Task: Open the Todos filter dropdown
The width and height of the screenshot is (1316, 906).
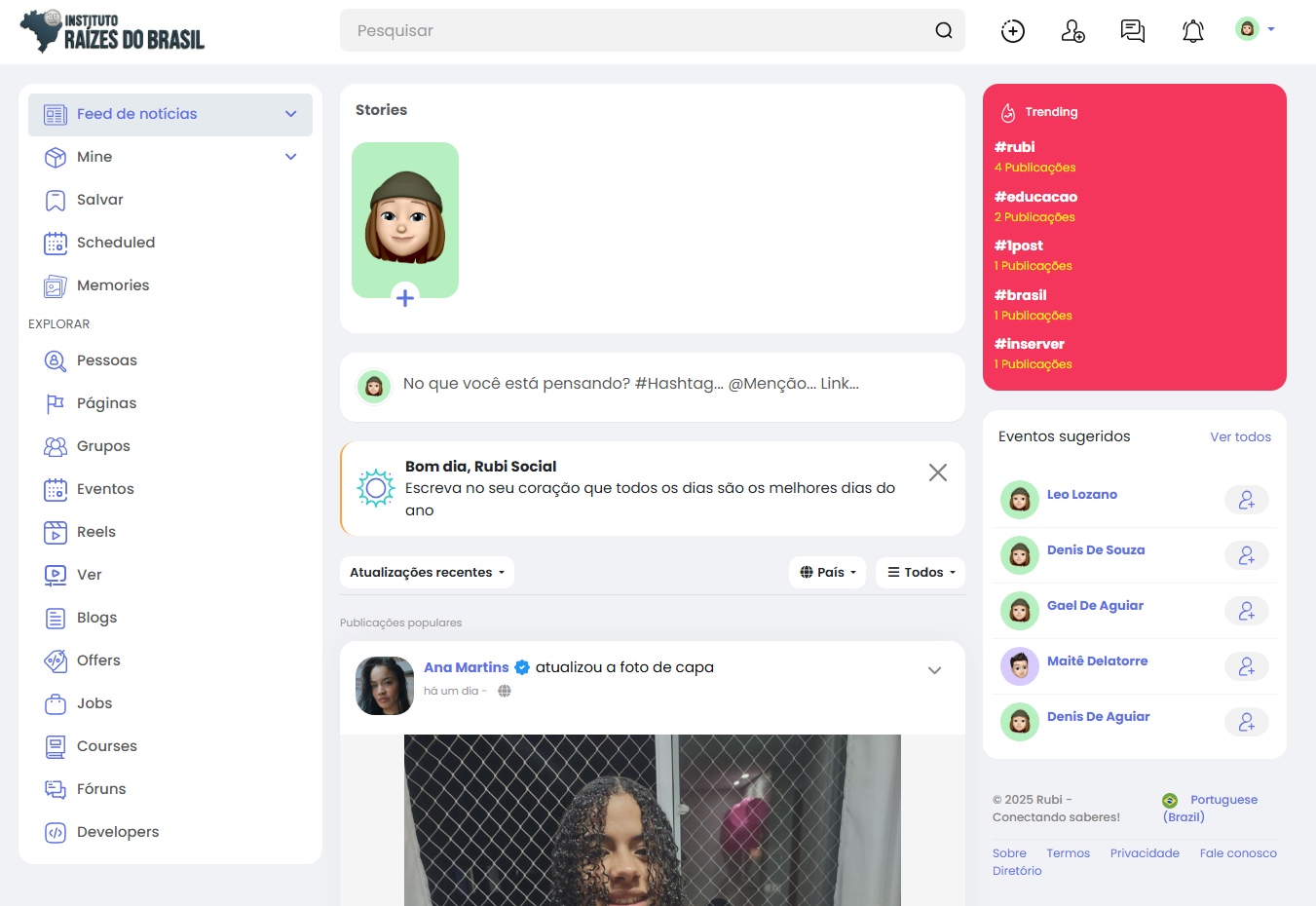Action: [x=921, y=573]
